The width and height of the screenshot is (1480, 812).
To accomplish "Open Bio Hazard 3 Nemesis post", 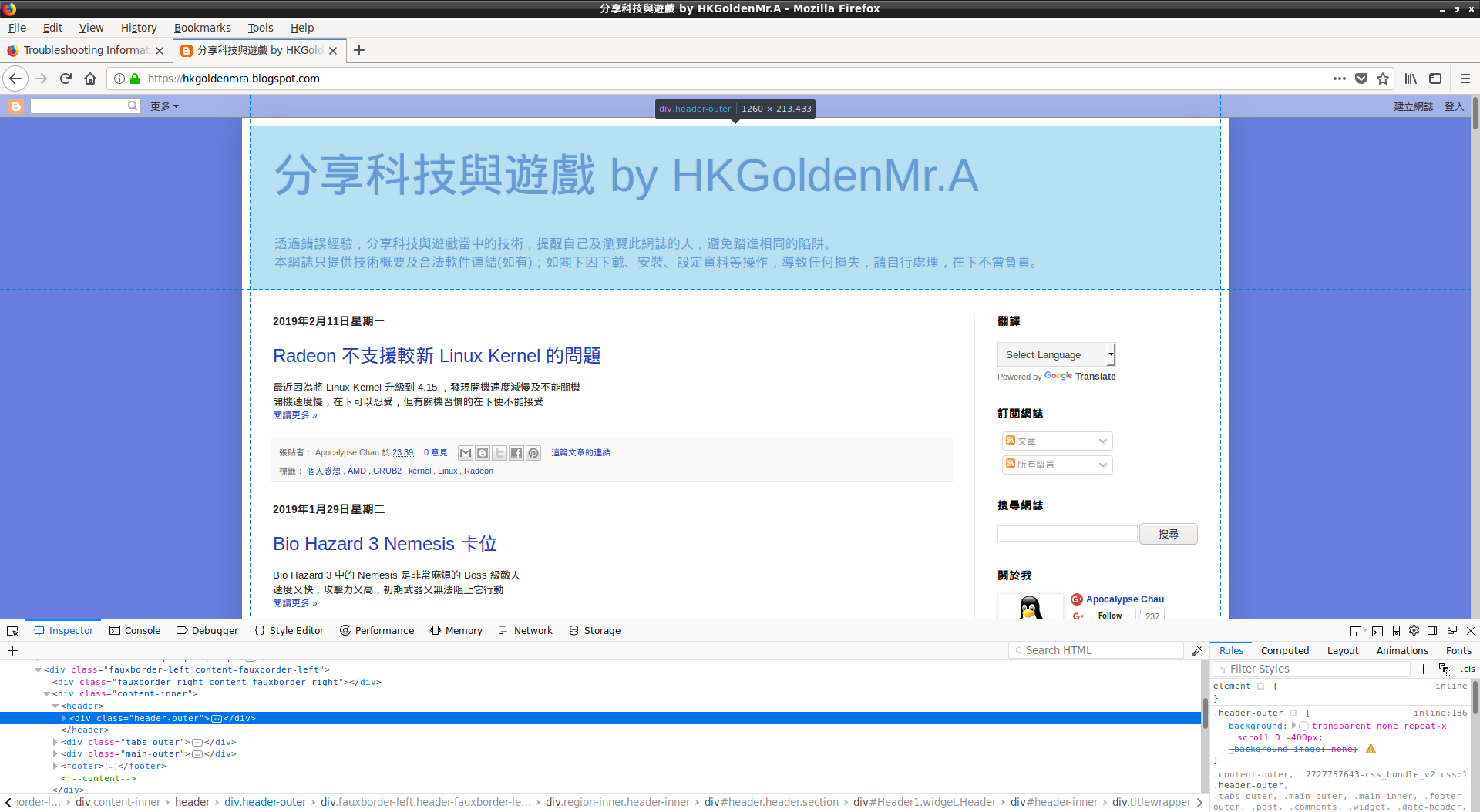I will coord(385,544).
